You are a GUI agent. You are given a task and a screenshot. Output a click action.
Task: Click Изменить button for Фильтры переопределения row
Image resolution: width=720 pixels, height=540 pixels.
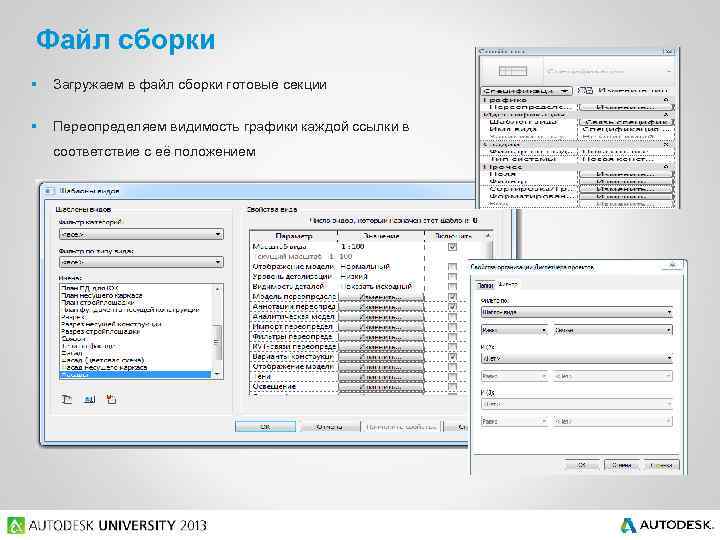pos(381,337)
